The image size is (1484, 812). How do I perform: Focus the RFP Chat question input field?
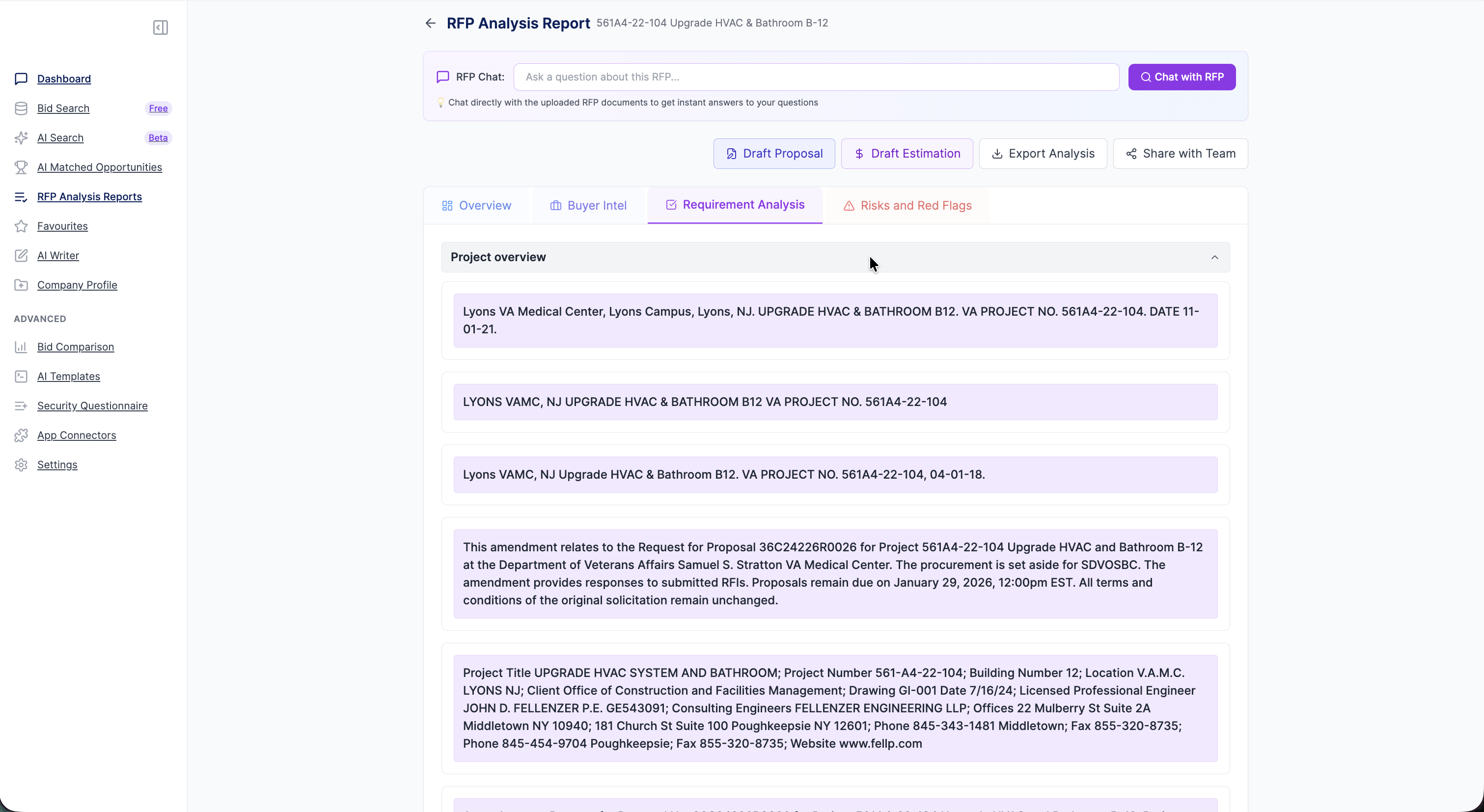coord(816,77)
